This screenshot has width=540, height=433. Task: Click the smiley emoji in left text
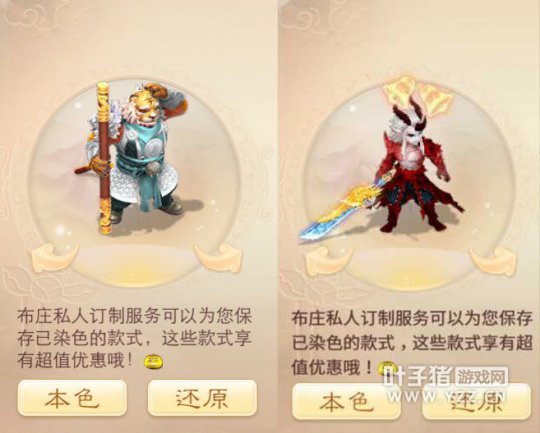pyautogui.click(x=154, y=362)
